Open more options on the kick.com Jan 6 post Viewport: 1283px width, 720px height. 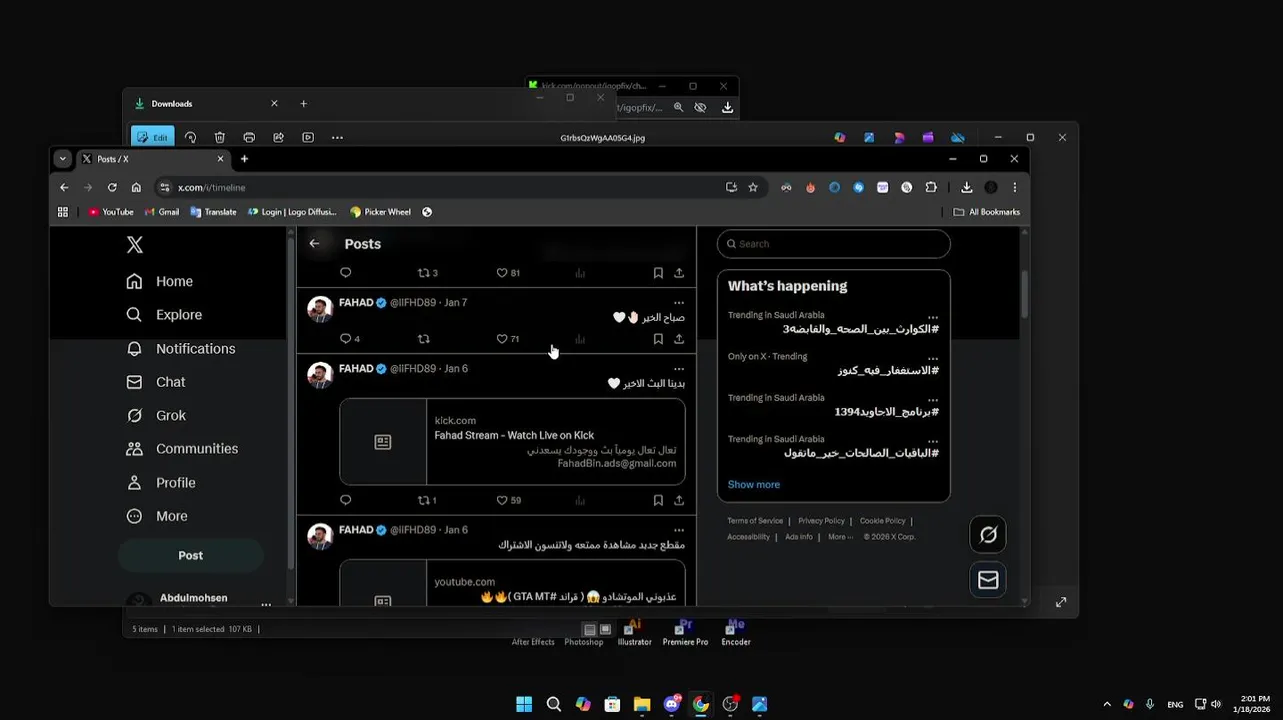pos(679,369)
